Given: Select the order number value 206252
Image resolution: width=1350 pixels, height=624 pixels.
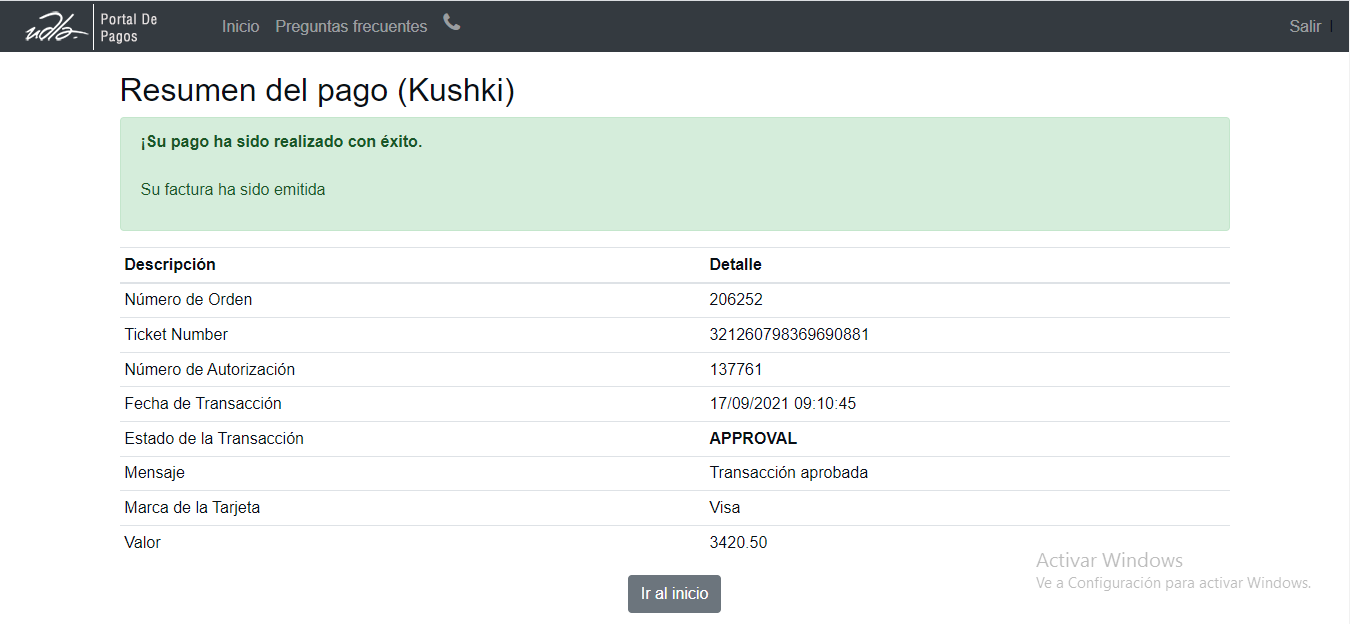Looking at the screenshot, I should coord(736,300).
